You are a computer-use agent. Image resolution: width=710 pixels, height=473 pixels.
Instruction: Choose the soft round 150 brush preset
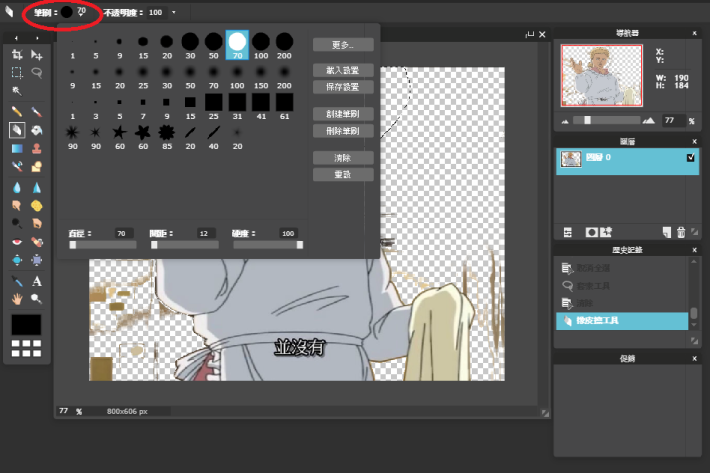click(261, 76)
